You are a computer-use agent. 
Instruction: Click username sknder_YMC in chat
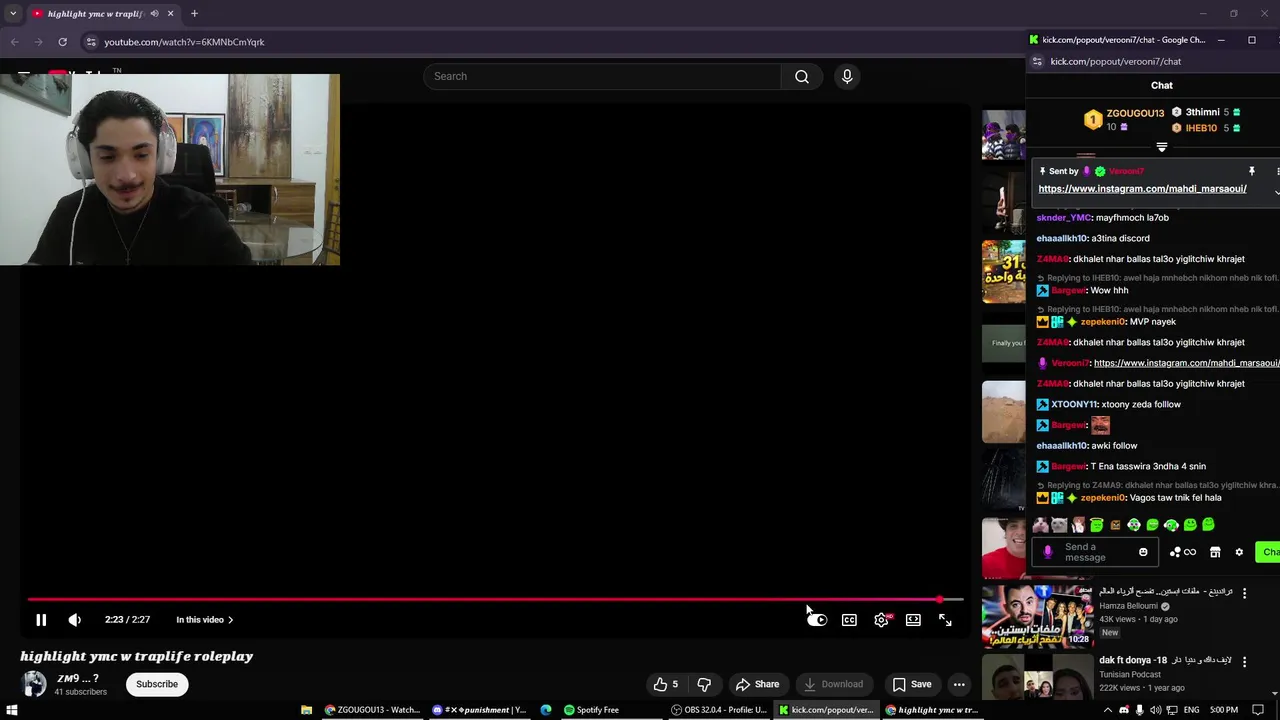pos(1064,218)
